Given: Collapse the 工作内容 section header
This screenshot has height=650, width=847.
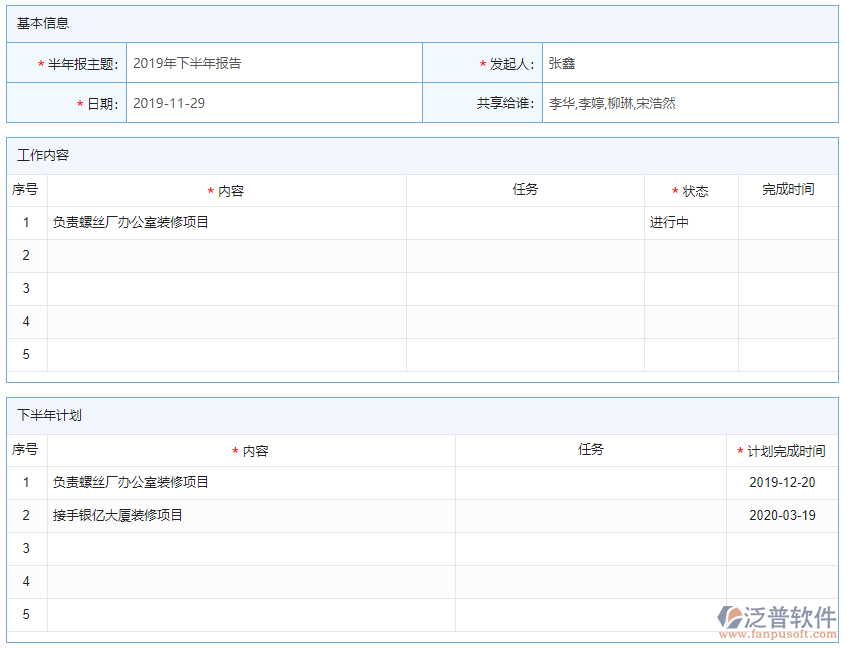Looking at the screenshot, I should point(40,155).
